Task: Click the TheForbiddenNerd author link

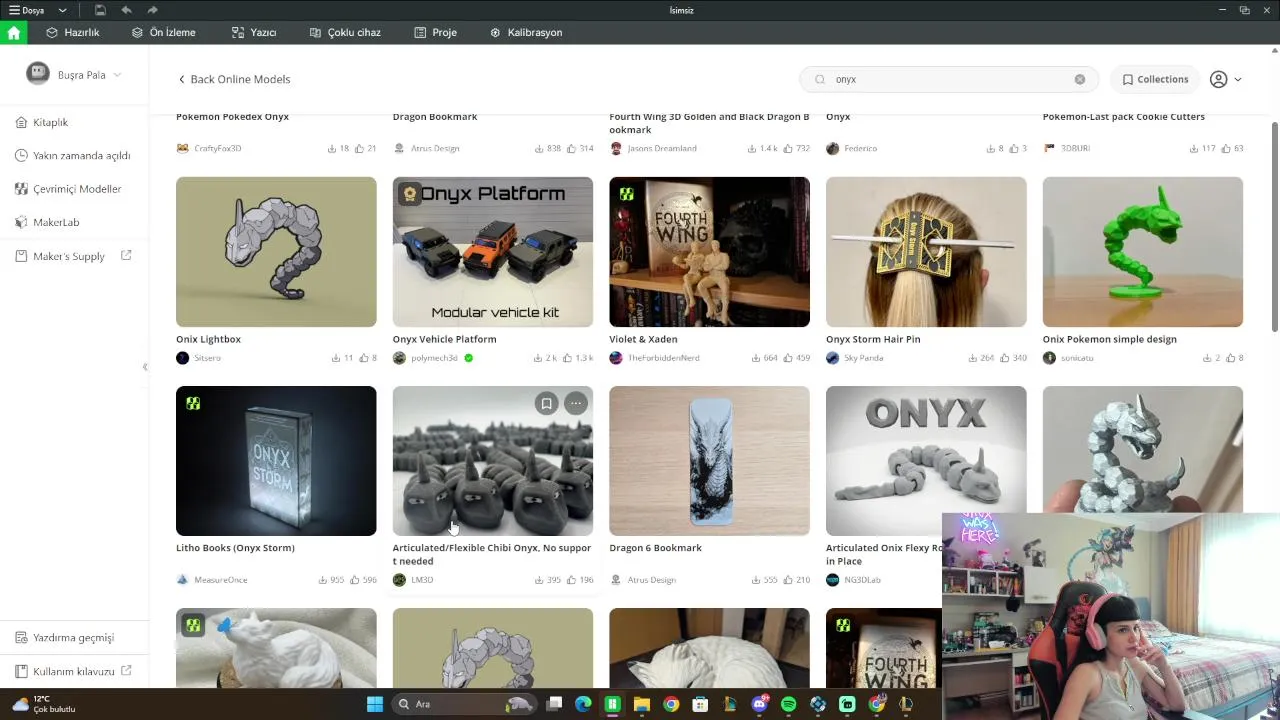Action: click(x=663, y=358)
